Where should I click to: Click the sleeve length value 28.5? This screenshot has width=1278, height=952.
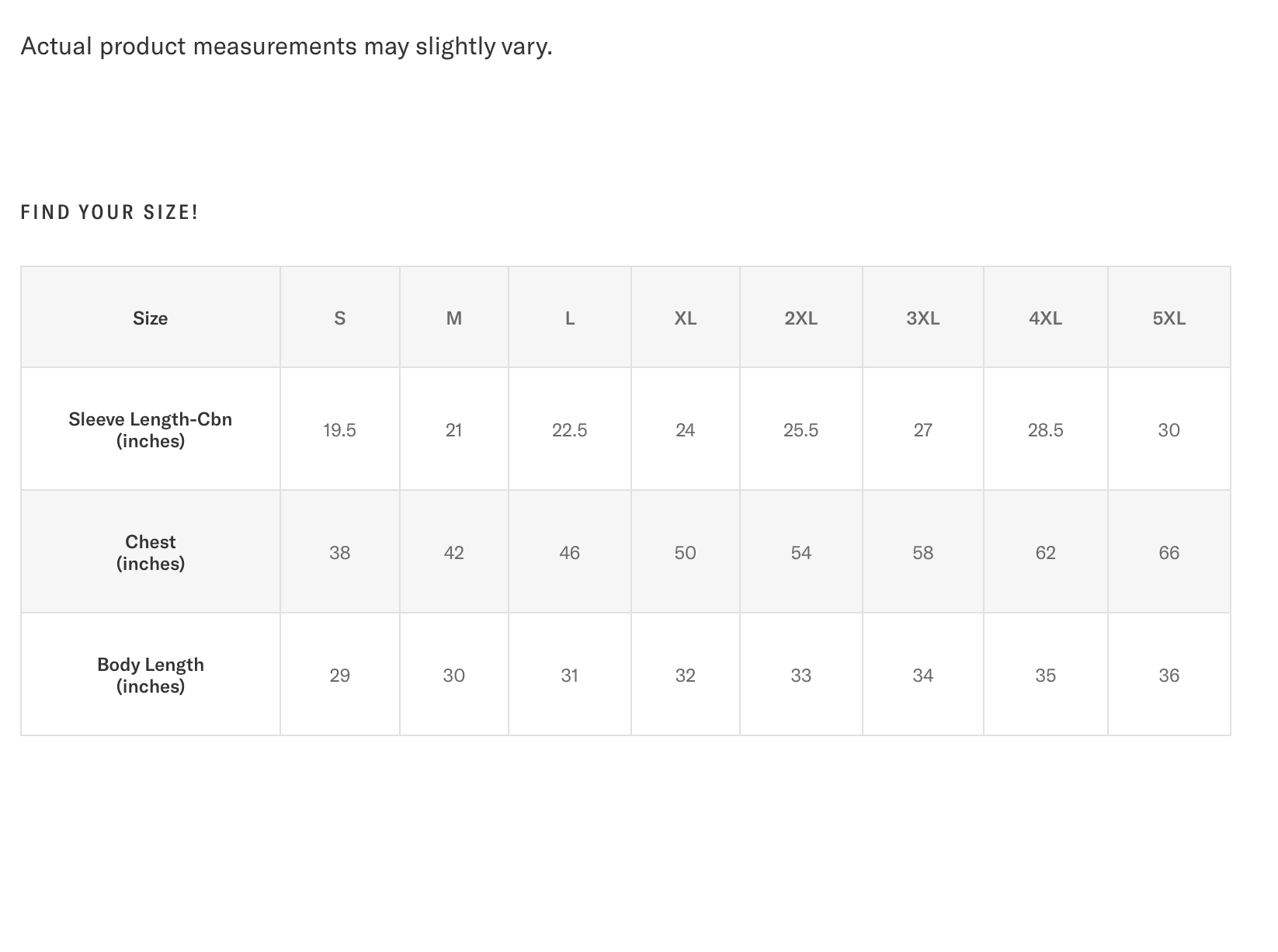[1045, 430]
